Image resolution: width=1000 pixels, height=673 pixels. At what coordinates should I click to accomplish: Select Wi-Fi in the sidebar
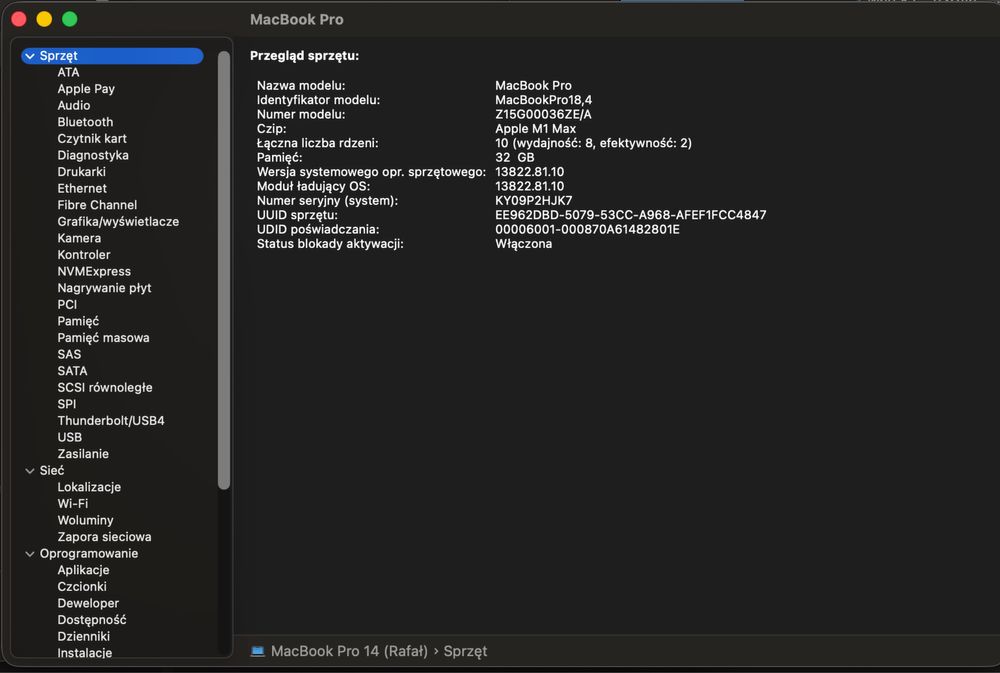point(73,503)
